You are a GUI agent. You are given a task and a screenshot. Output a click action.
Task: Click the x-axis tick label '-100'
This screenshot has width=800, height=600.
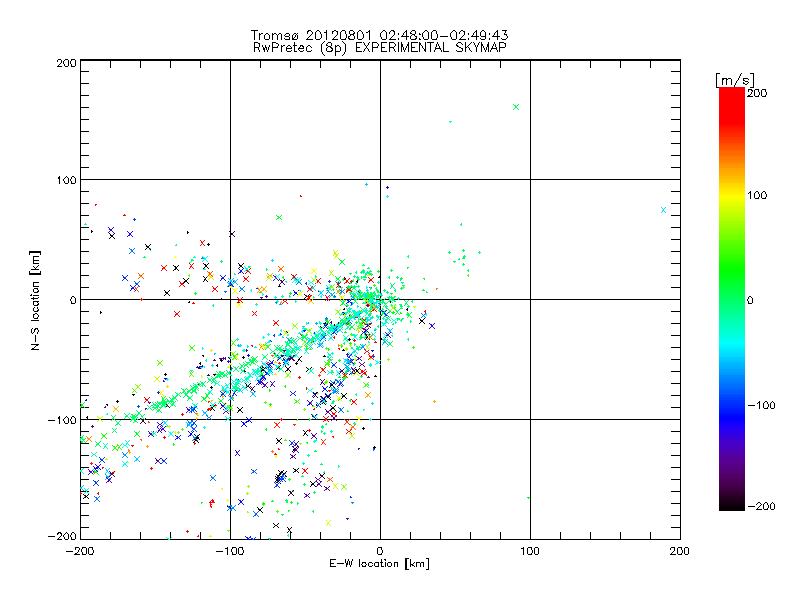point(230,551)
